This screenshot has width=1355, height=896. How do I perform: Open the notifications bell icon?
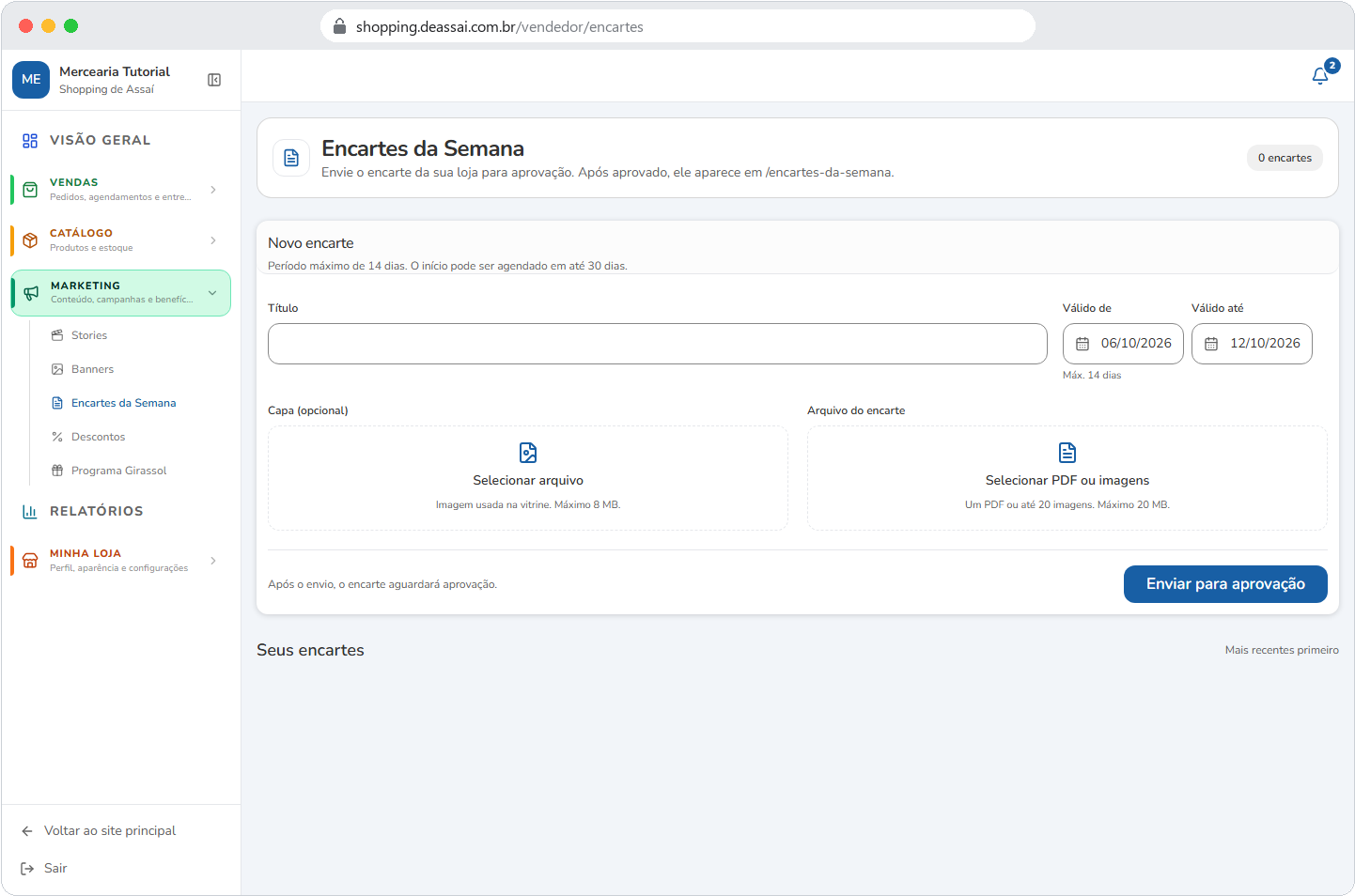click(1320, 76)
